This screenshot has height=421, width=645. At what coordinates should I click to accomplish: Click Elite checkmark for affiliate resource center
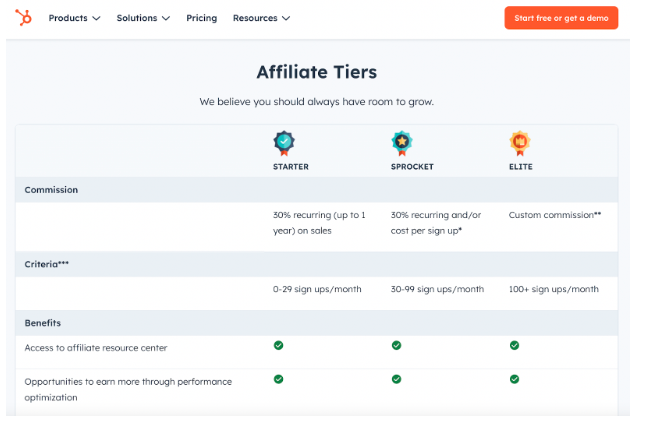[514, 345]
